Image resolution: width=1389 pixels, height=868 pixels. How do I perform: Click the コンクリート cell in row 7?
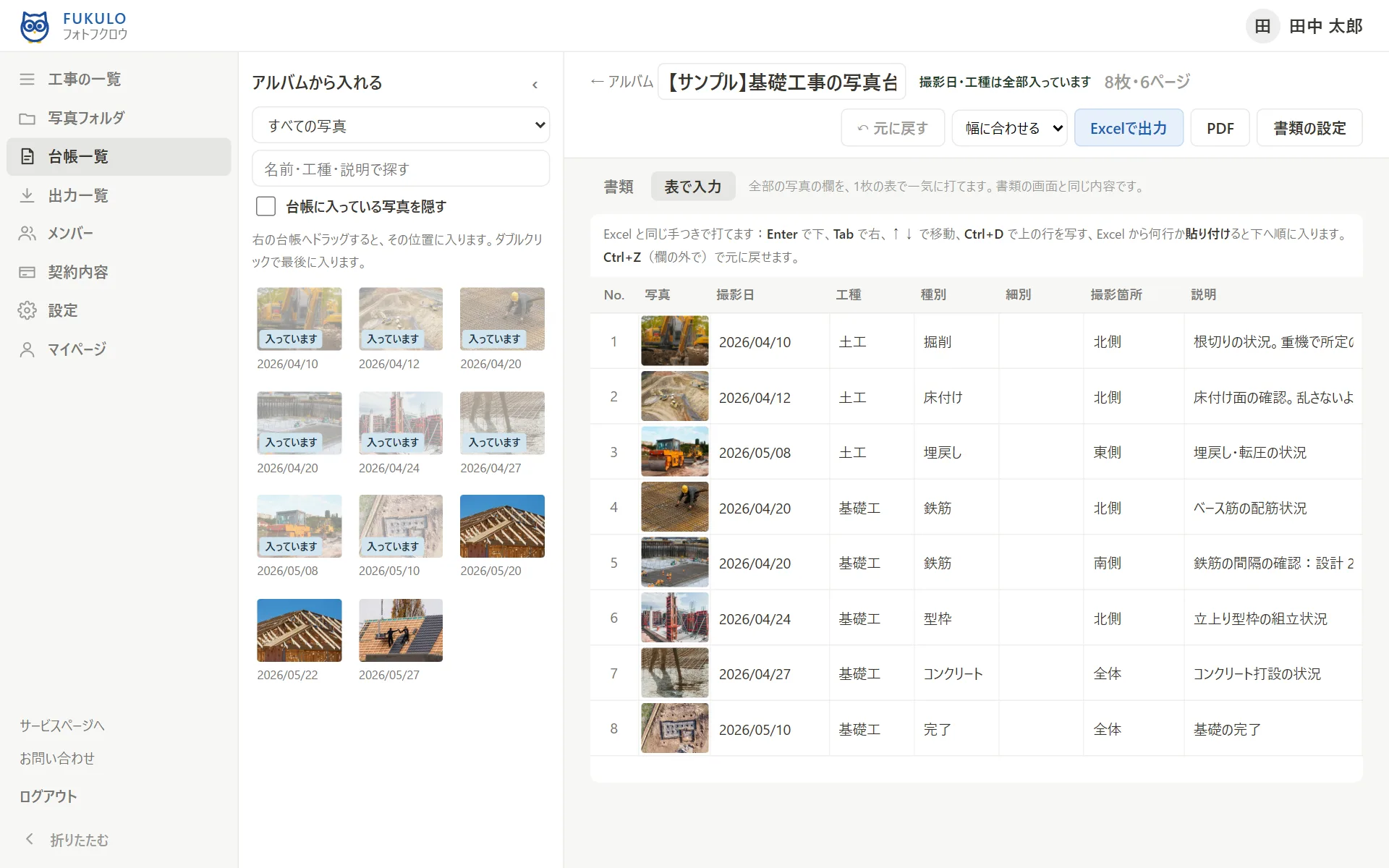point(956,673)
